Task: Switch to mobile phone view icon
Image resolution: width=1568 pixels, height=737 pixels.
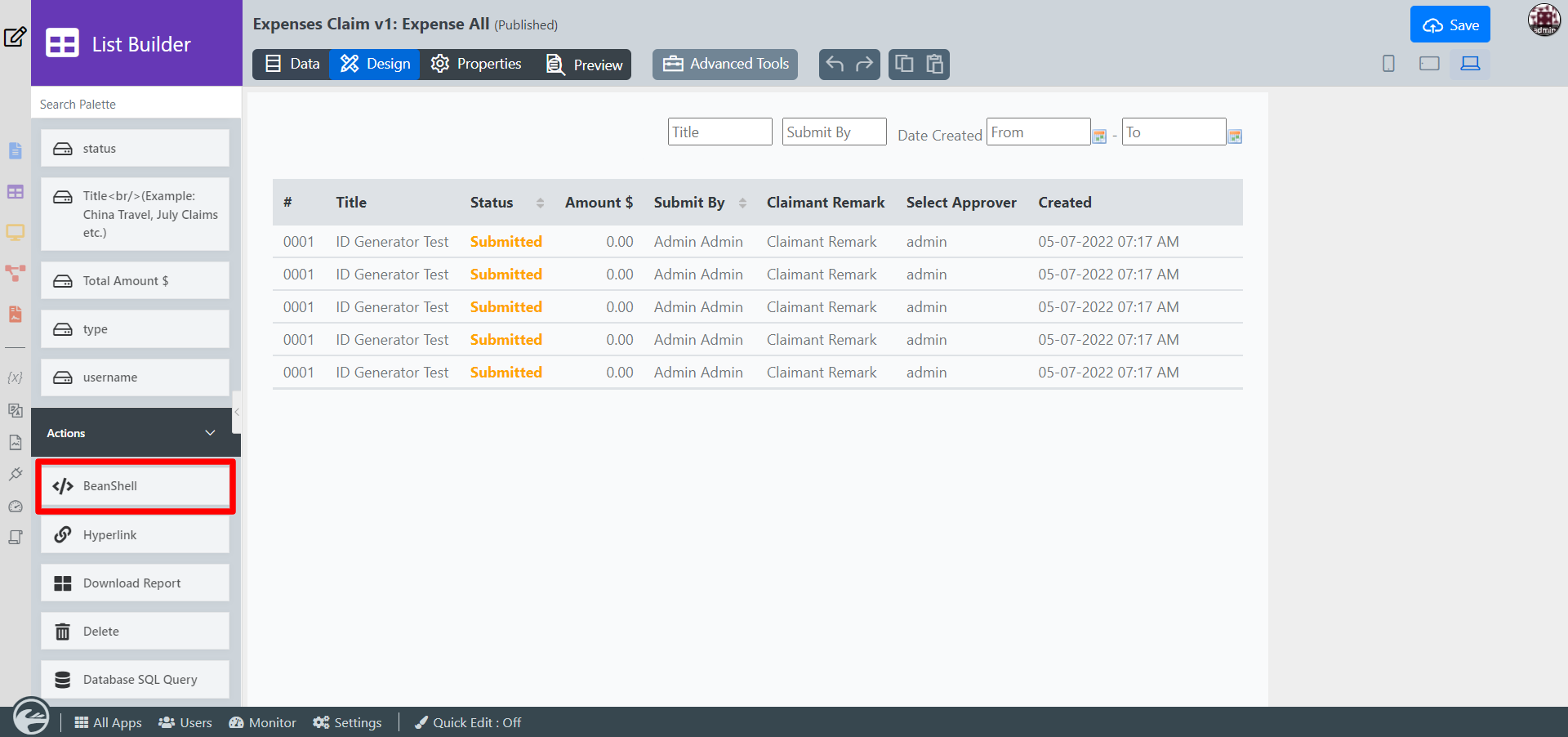Action: pyautogui.click(x=1388, y=64)
